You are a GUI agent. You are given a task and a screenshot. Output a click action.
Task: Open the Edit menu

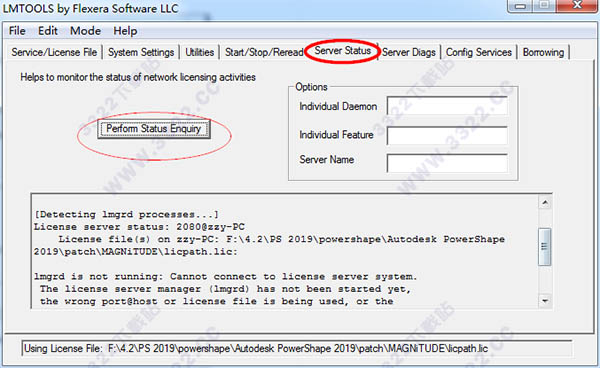click(x=47, y=31)
